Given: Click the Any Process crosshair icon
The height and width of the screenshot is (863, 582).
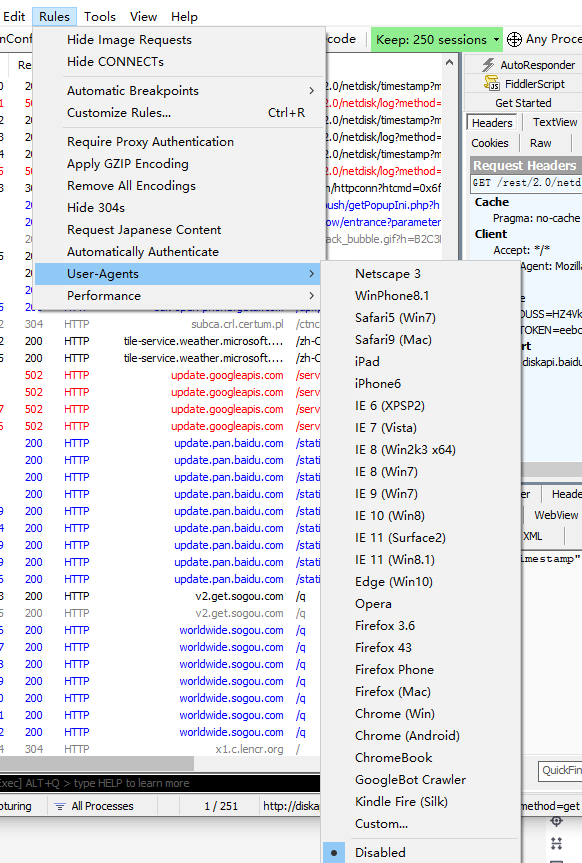Looking at the screenshot, I should 514,40.
